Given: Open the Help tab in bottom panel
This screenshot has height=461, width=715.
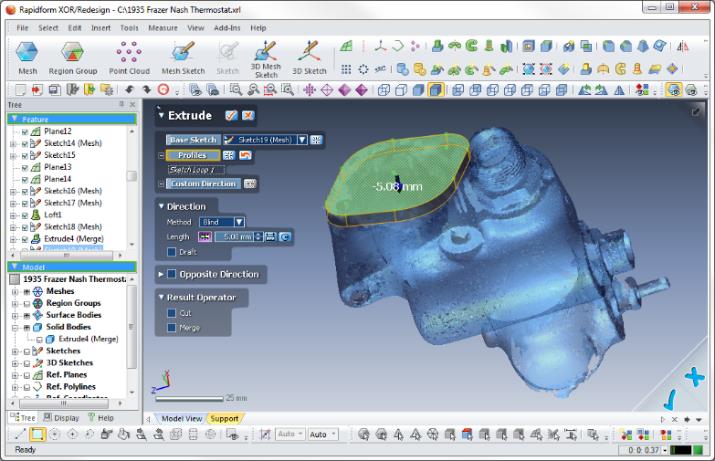Looking at the screenshot, I should click(101, 418).
